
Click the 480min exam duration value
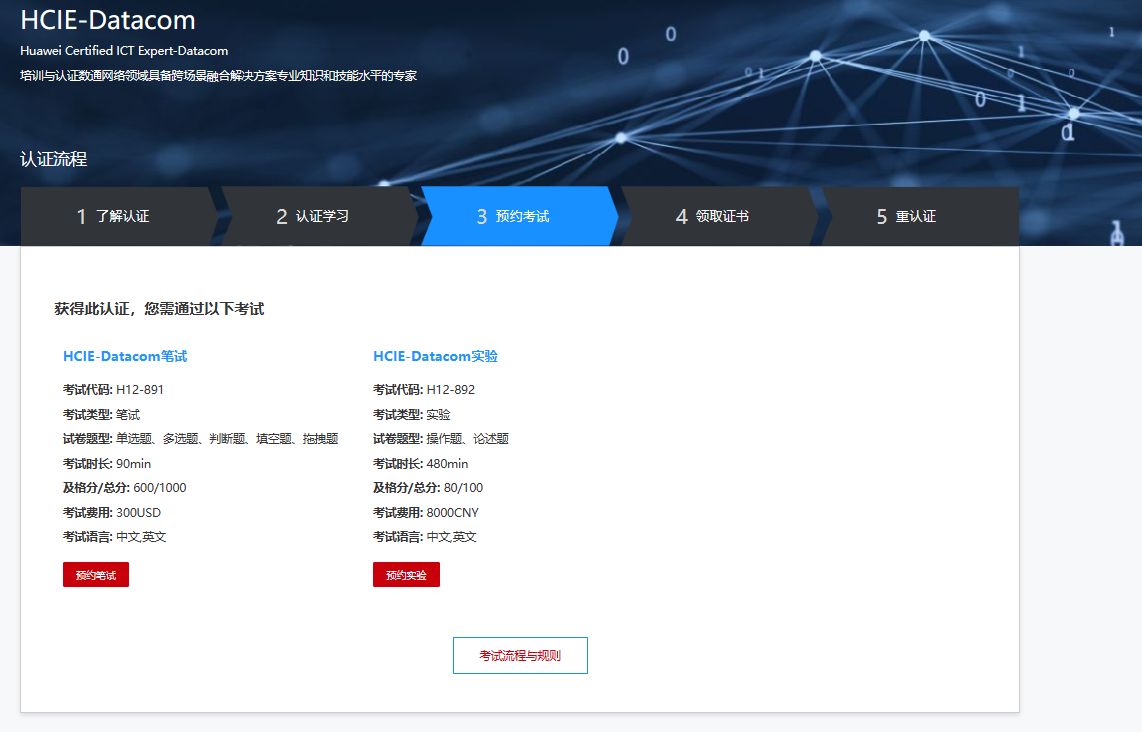(x=447, y=464)
